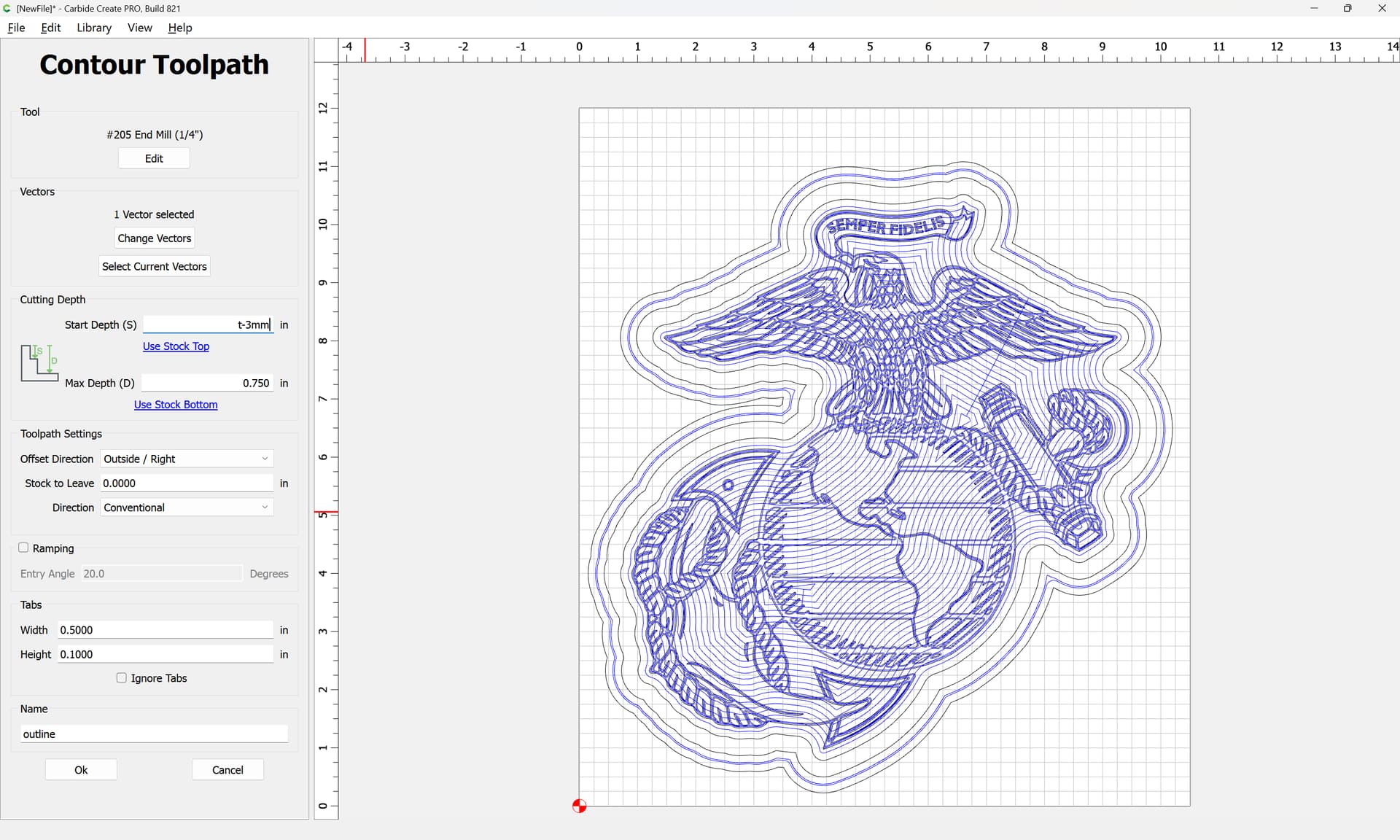Image resolution: width=1400 pixels, height=840 pixels.
Task: Click the Entry Angle field
Action: pyautogui.click(x=161, y=574)
